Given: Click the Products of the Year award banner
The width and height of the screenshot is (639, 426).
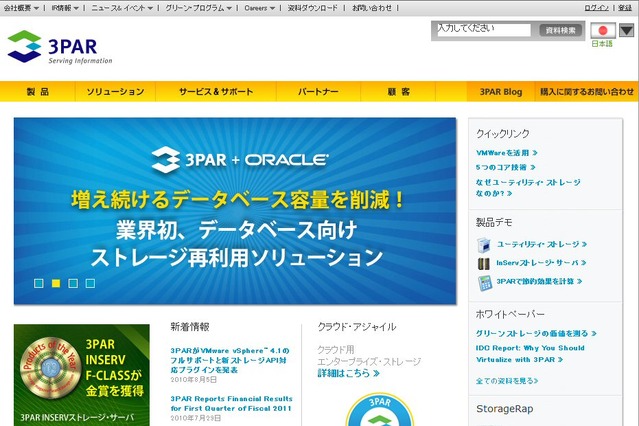Looking at the screenshot, I should pyautogui.click(x=82, y=375).
